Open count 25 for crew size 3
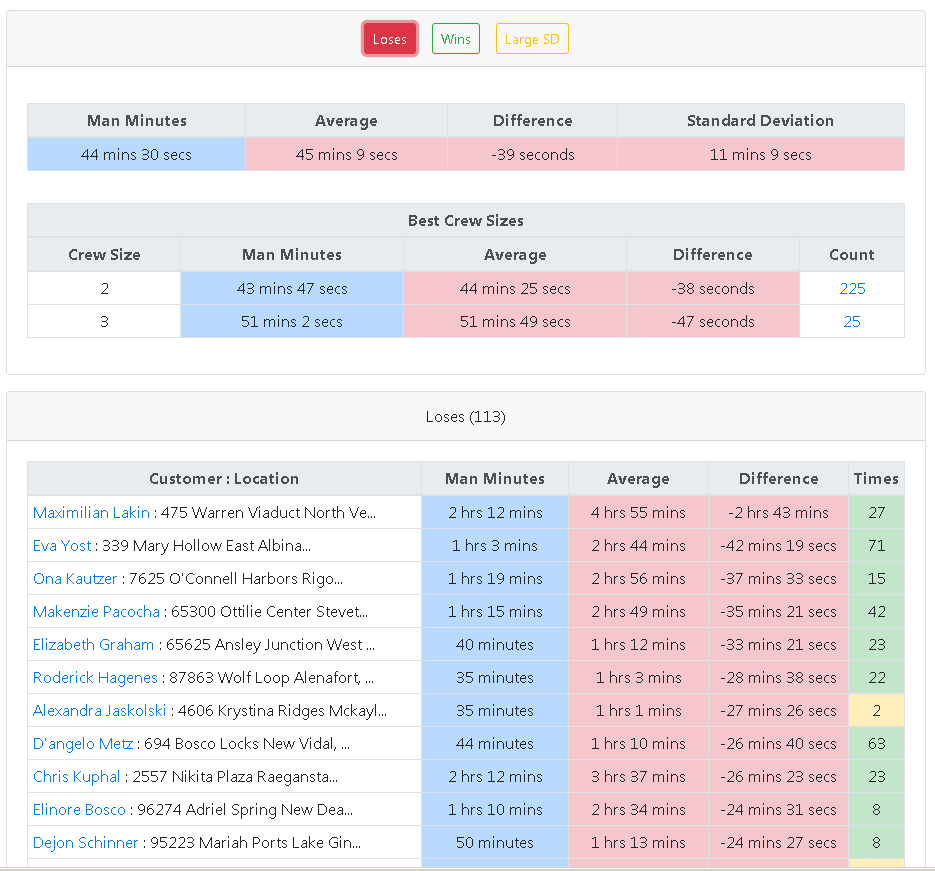 pos(852,321)
